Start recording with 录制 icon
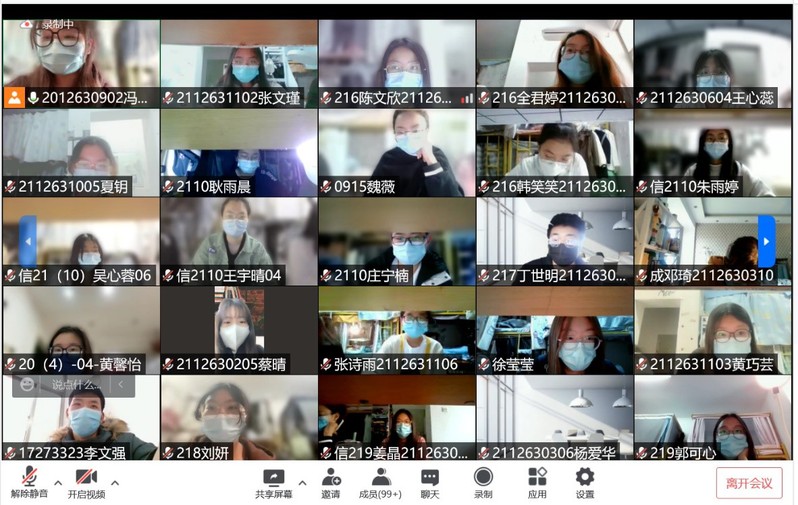This screenshot has width=798, height=505. (x=483, y=482)
